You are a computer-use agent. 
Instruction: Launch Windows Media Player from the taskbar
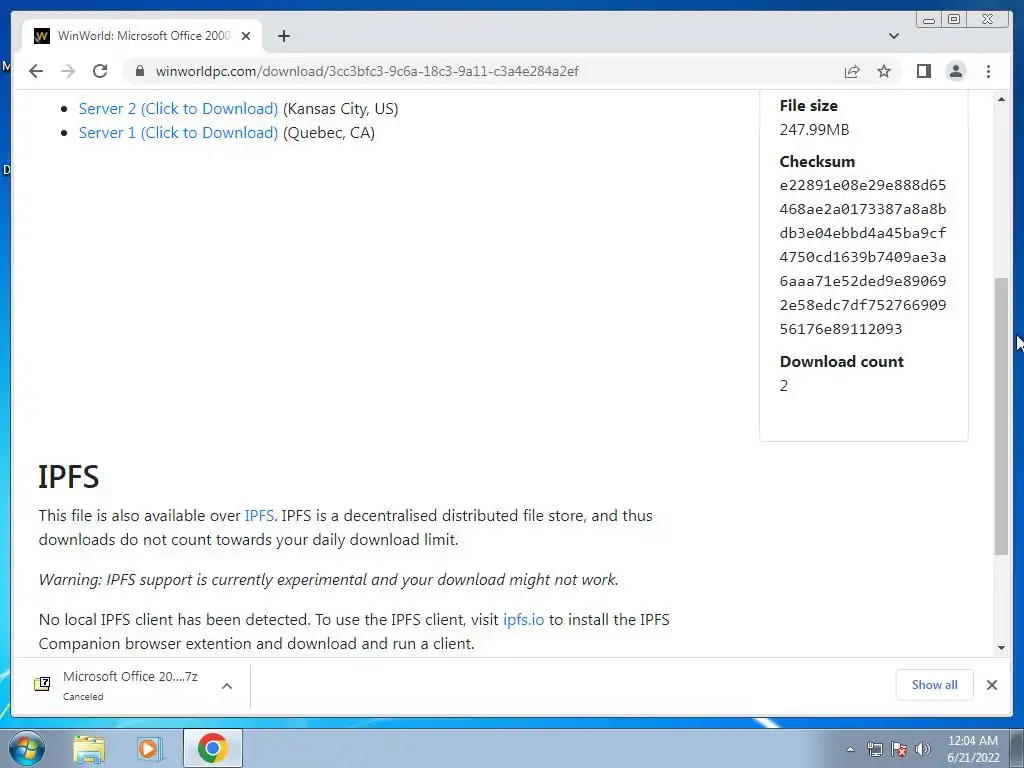pos(150,748)
